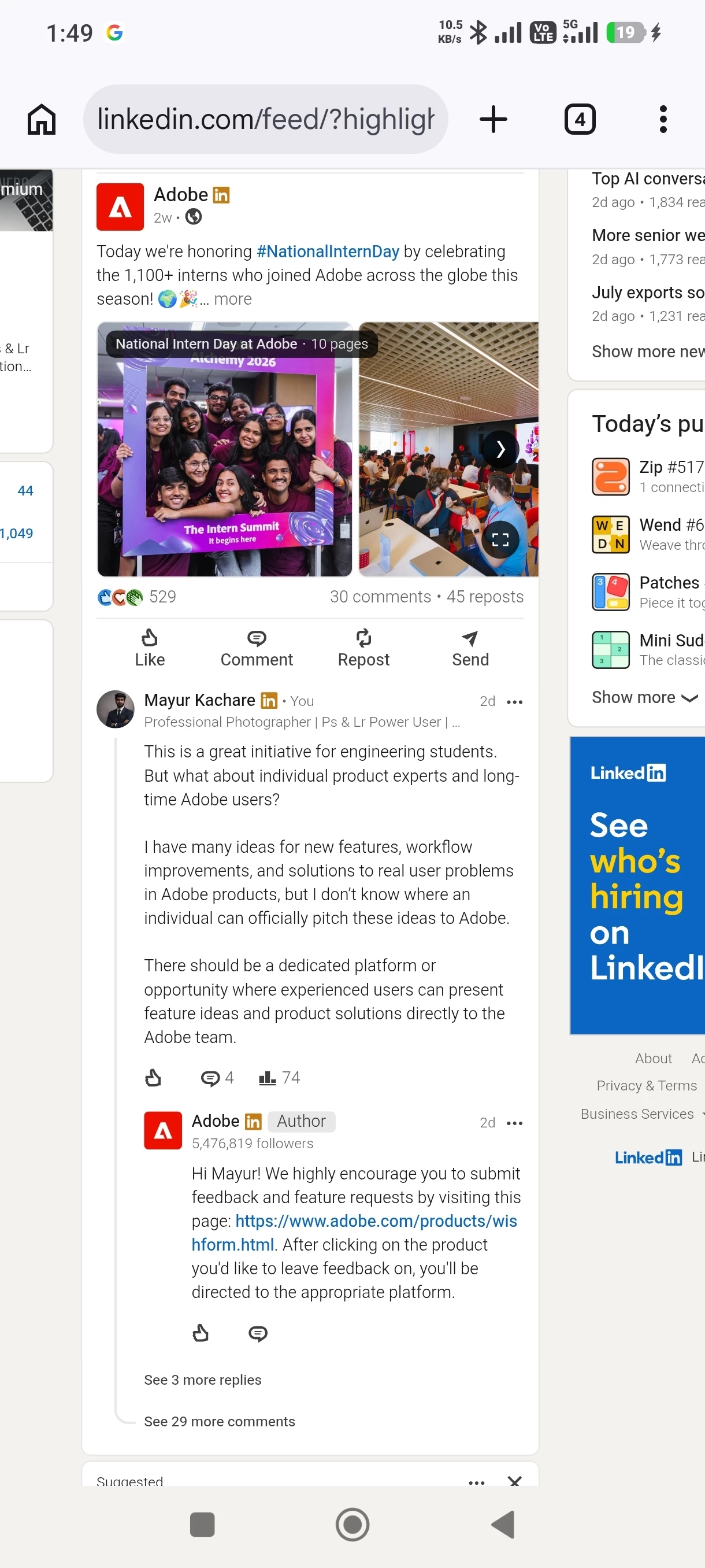Image resolution: width=705 pixels, height=1568 pixels.
Task: Tap the linkedin.com address bar
Action: tap(266, 119)
